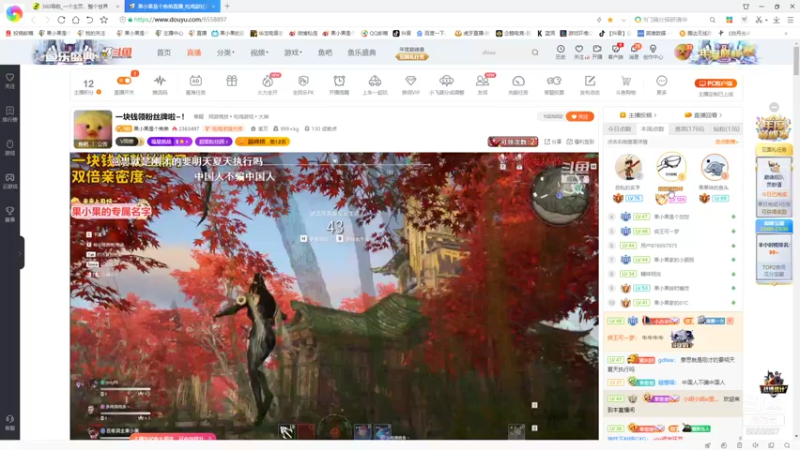Switch to 贵宾(1766) tab

(689, 129)
